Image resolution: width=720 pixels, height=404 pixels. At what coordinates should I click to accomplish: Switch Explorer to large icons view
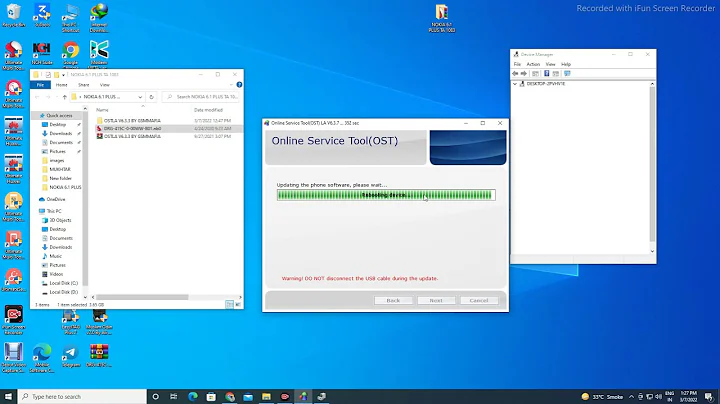238,304
